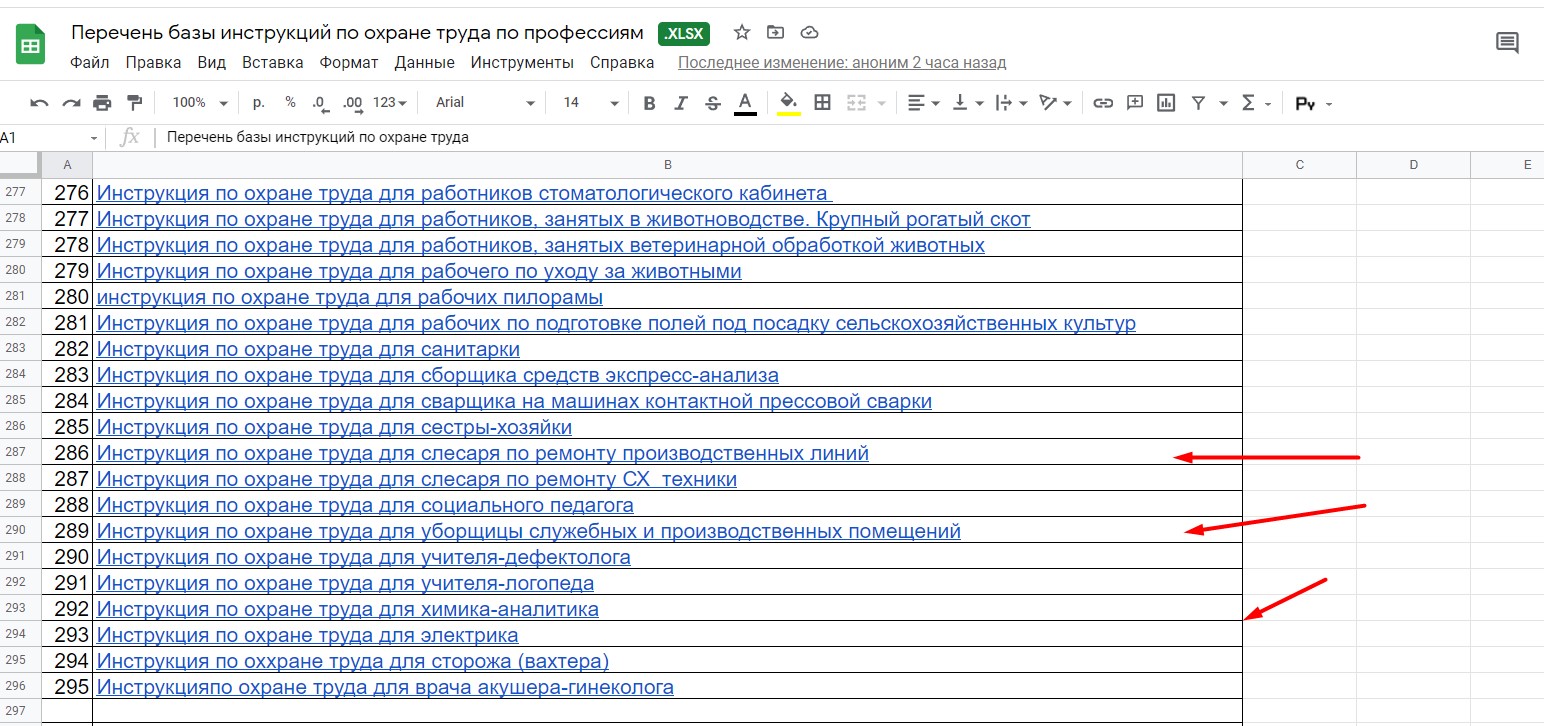Click the .XLSX format badge
Screen dimensions: 1544x726
coord(684,33)
